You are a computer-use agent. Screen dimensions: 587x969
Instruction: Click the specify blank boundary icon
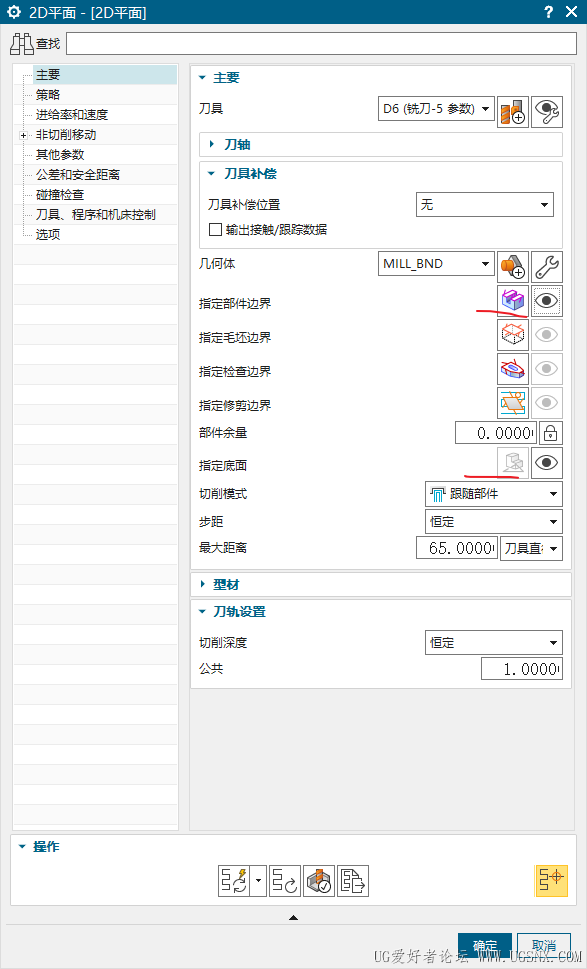[x=513, y=335]
